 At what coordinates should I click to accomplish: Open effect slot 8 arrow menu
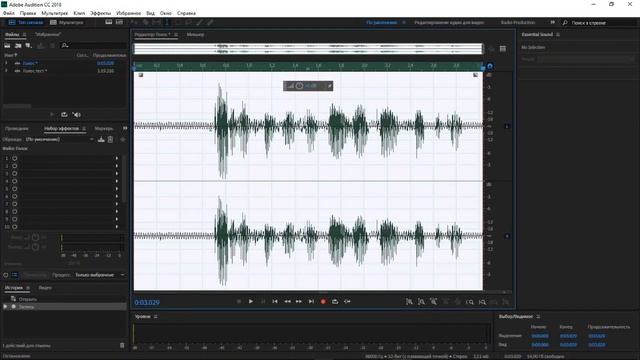click(x=117, y=211)
